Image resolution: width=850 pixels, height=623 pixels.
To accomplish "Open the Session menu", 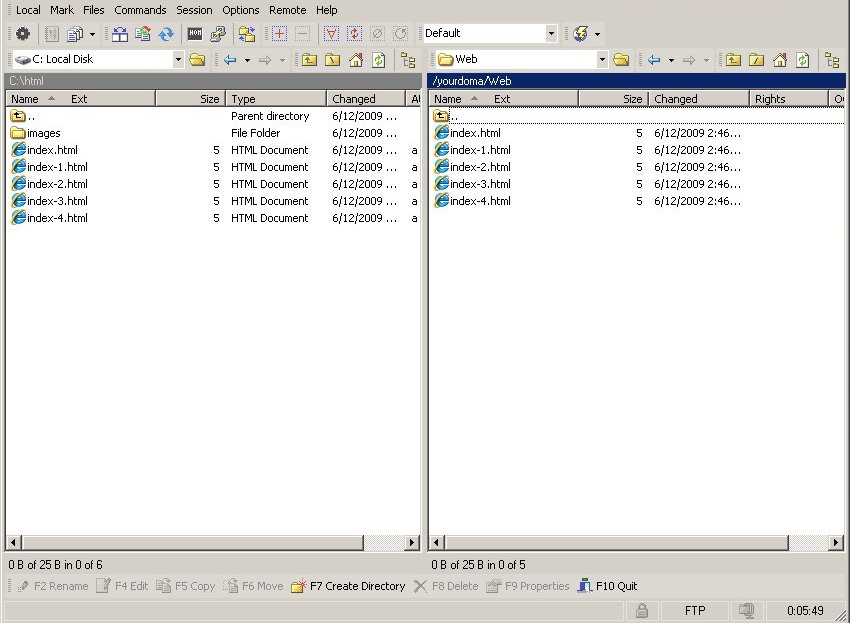I will pos(194,10).
